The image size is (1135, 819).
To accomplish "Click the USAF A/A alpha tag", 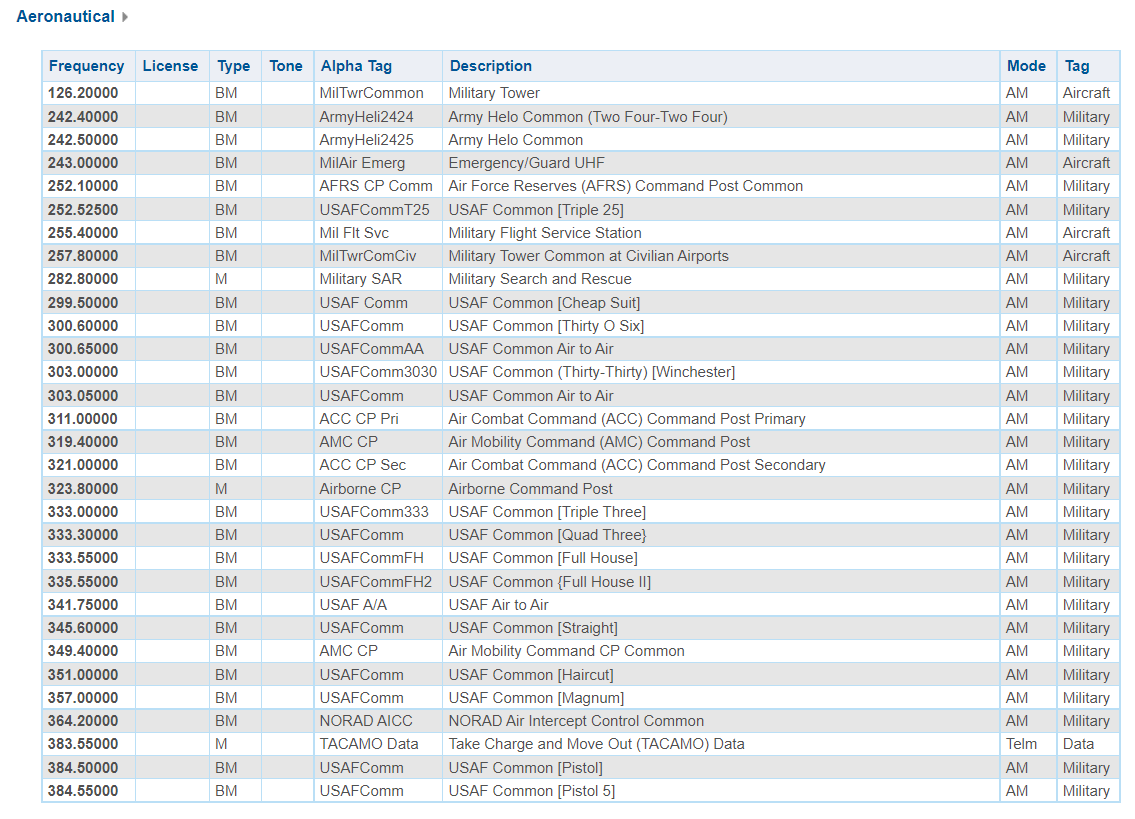I will (353, 605).
